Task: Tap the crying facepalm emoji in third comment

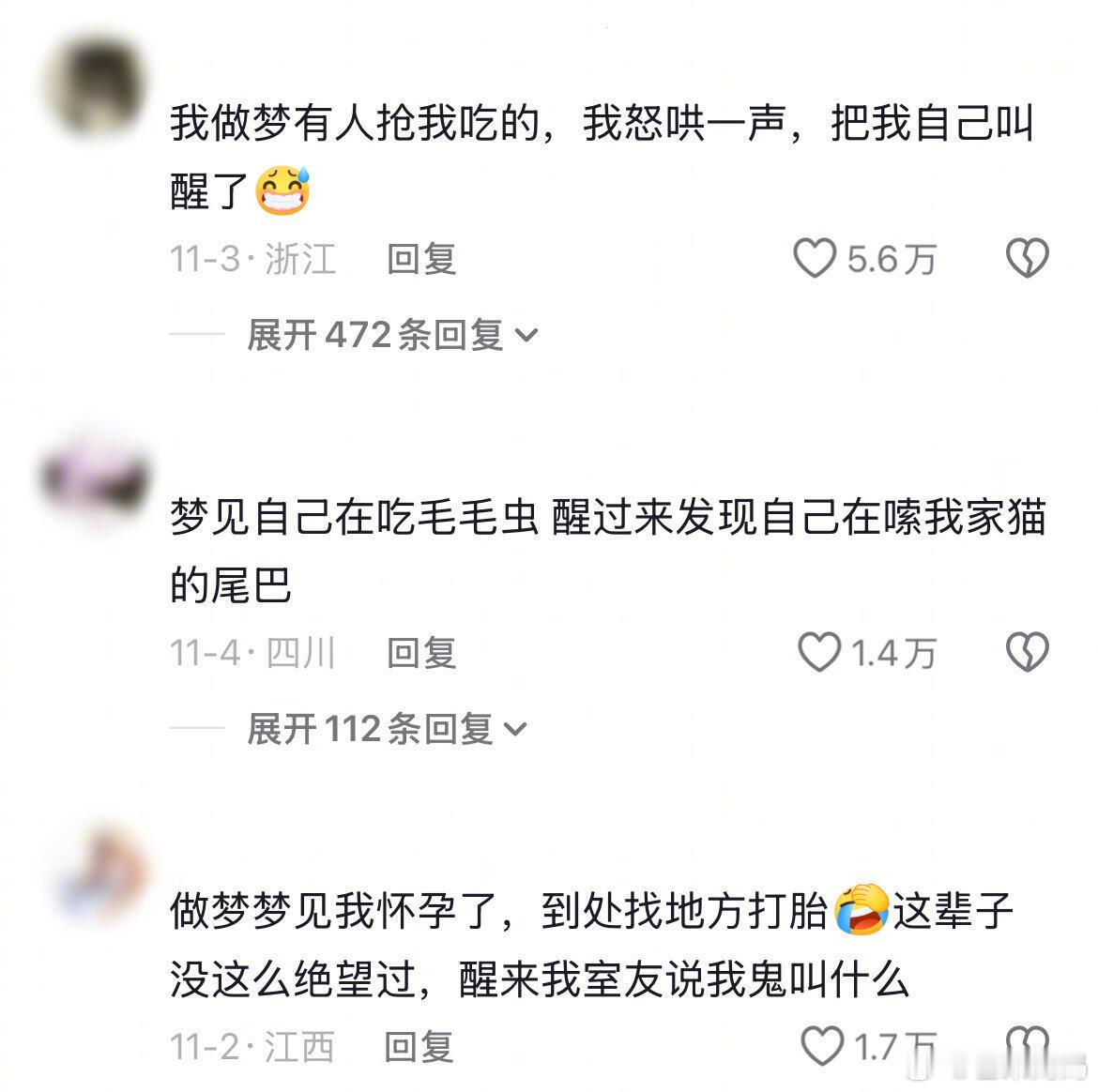Action: pyautogui.click(x=862, y=909)
